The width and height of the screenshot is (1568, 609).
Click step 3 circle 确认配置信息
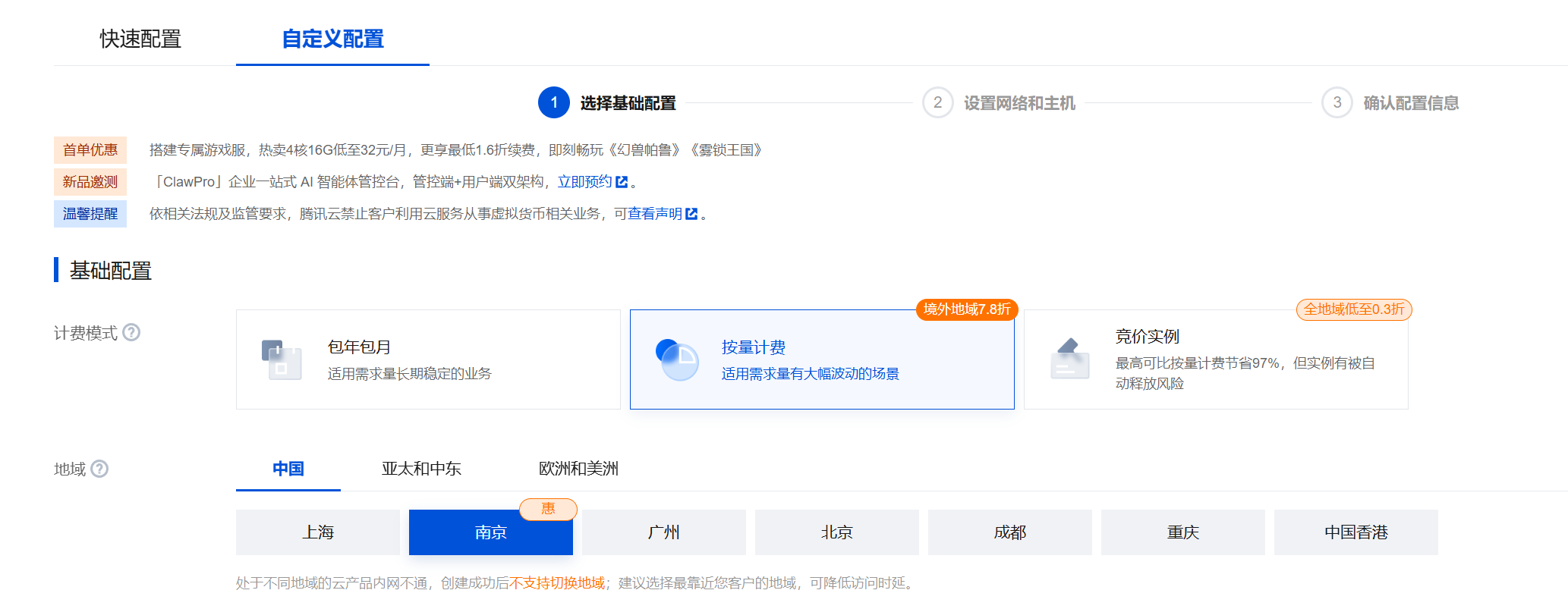(1337, 102)
